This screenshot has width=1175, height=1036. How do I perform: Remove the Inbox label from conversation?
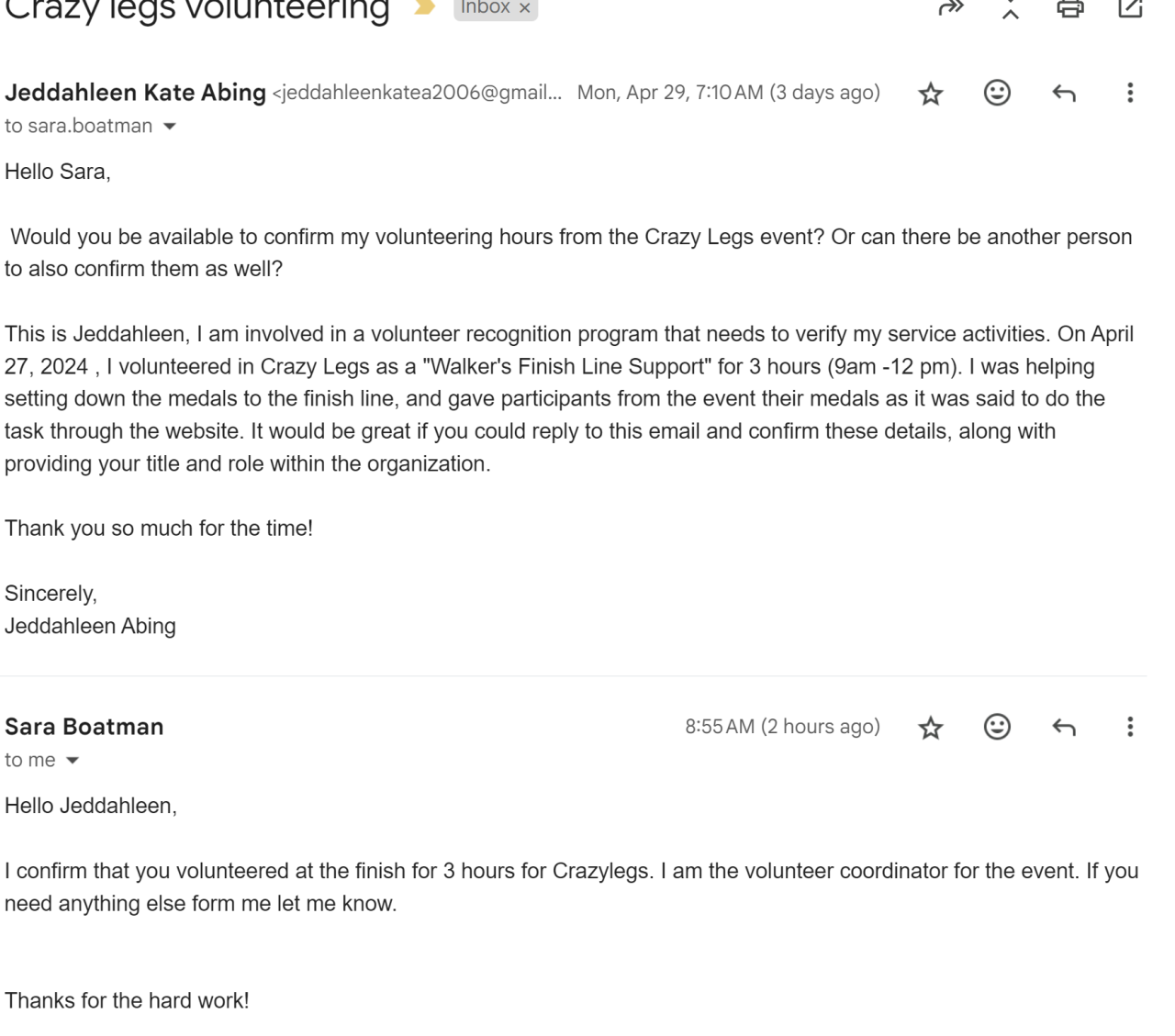(x=525, y=8)
